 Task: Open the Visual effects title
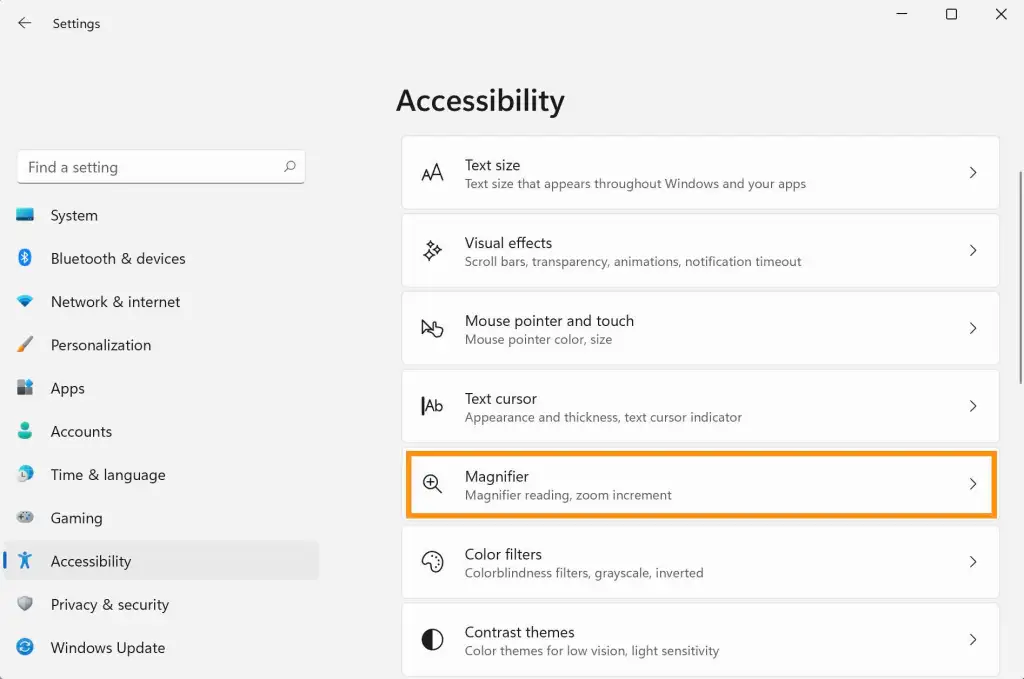[x=508, y=243]
